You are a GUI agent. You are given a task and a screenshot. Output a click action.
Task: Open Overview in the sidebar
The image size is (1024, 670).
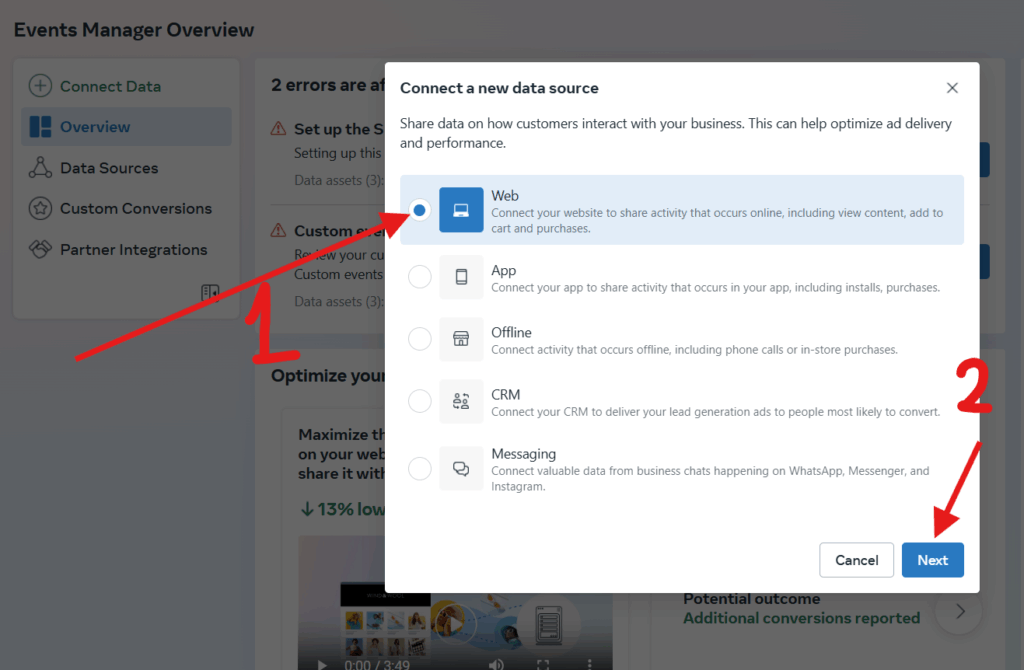coord(95,127)
